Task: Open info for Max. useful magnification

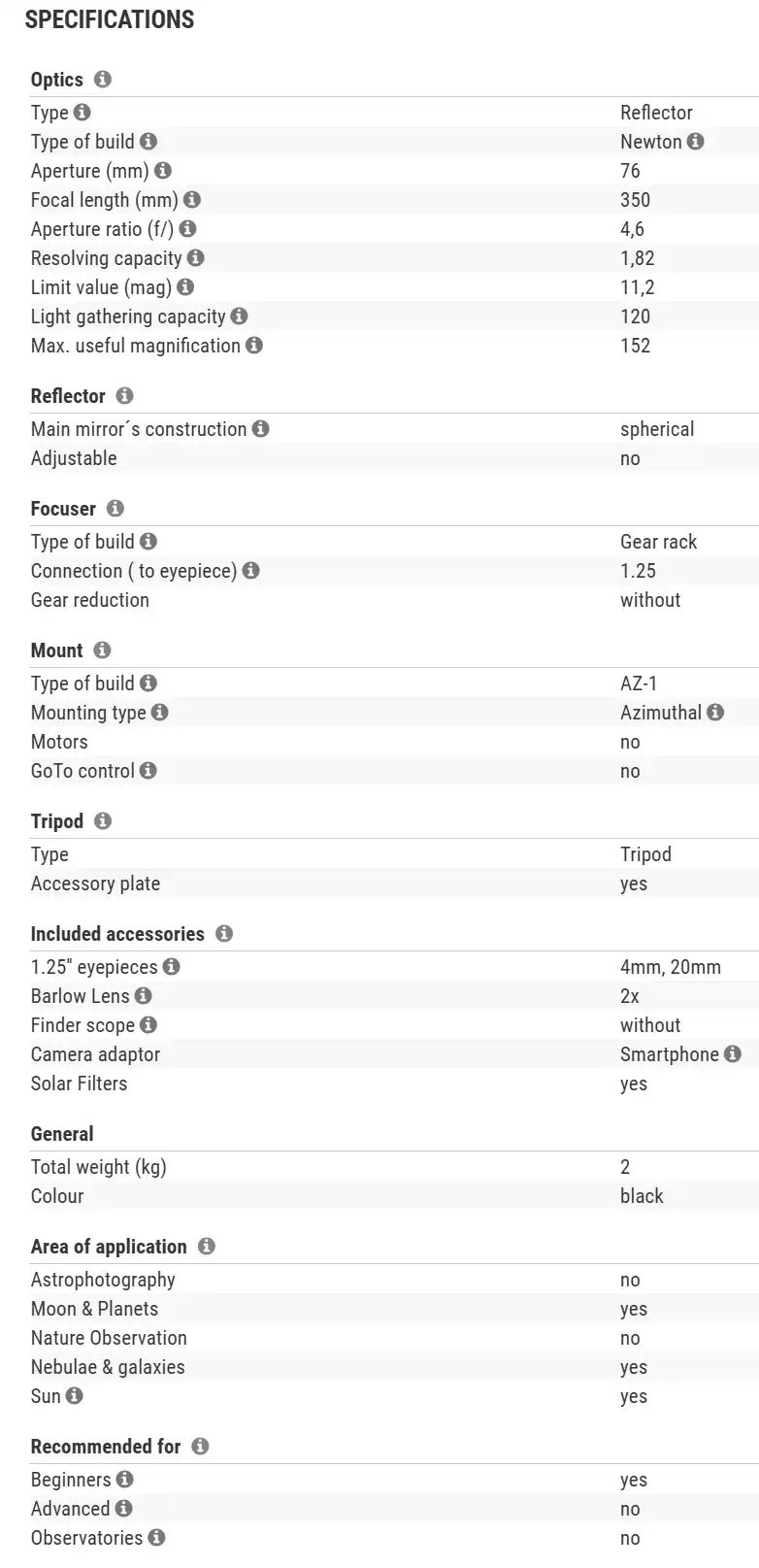Action: [x=254, y=346]
